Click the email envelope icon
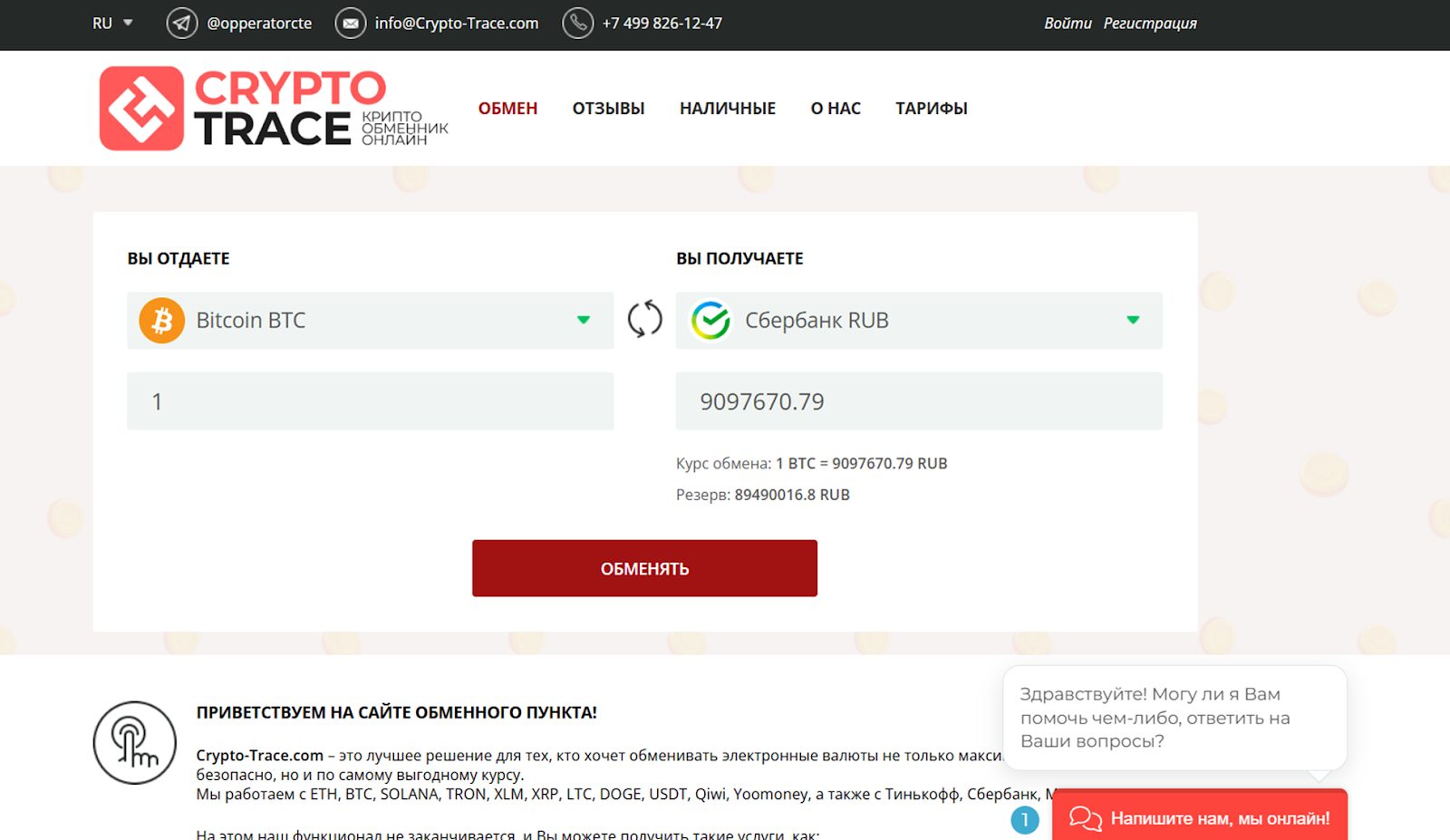Image resolution: width=1450 pixels, height=840 pixels. 351,24
